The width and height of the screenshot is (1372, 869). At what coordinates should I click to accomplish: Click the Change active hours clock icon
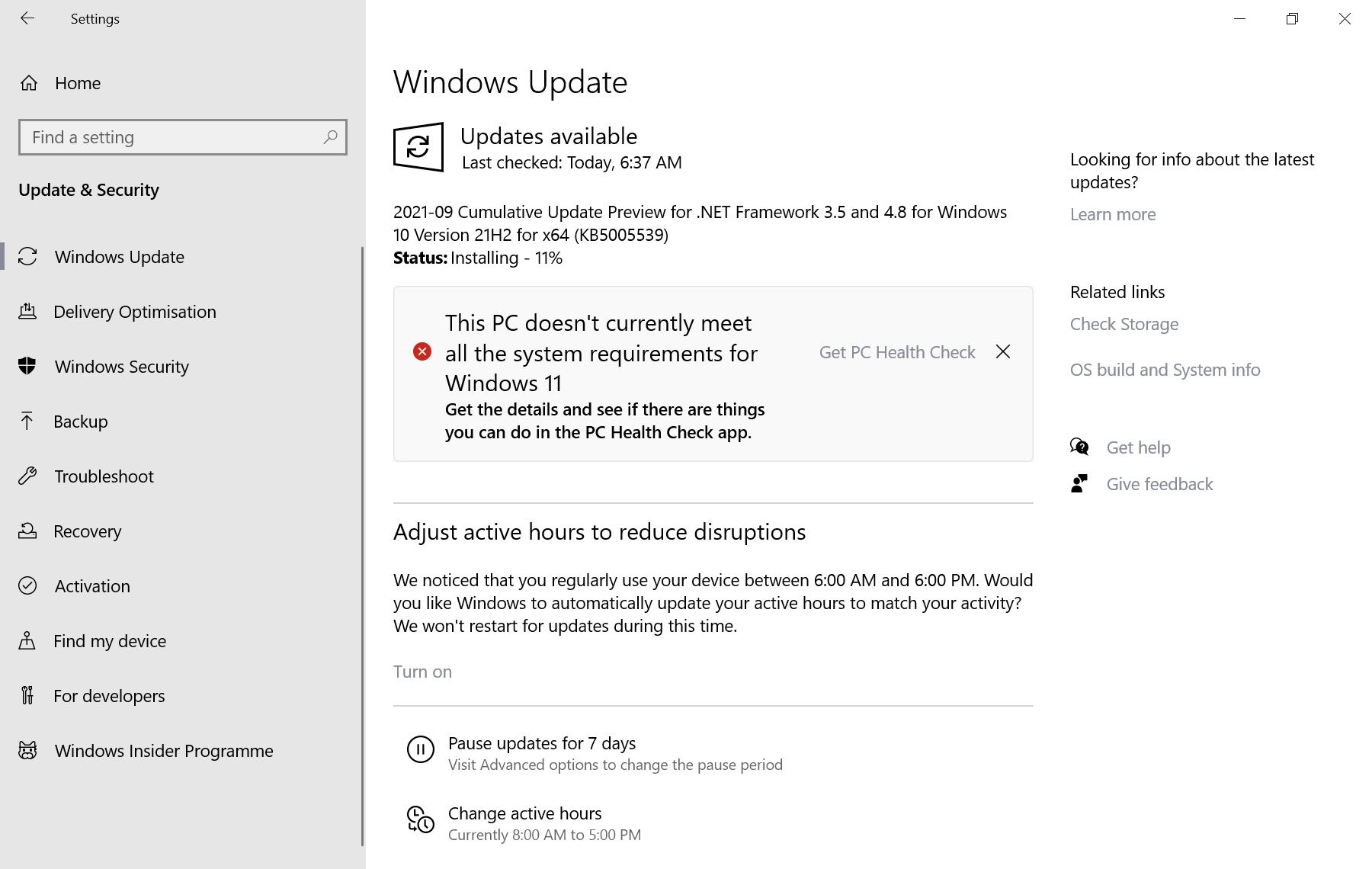(420, 821)
